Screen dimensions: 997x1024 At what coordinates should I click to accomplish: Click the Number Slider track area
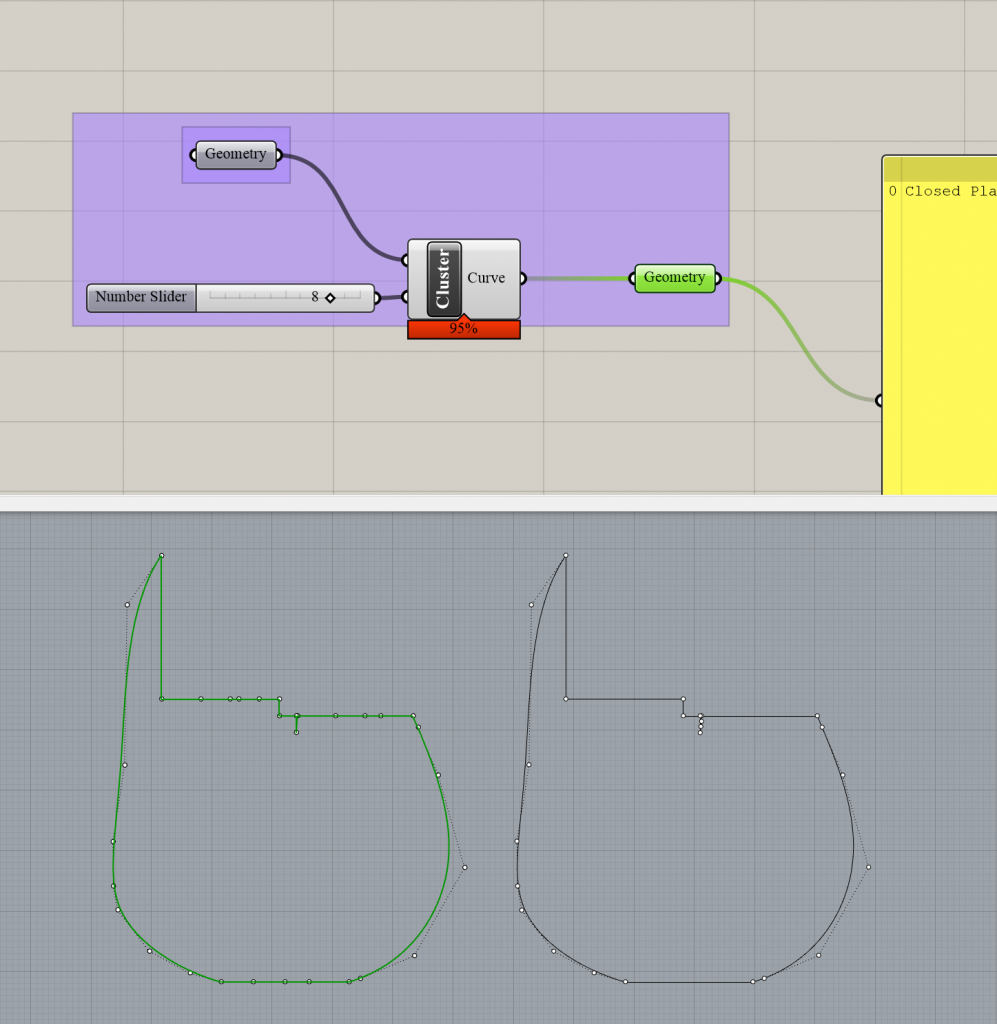[x=285, y=298]
